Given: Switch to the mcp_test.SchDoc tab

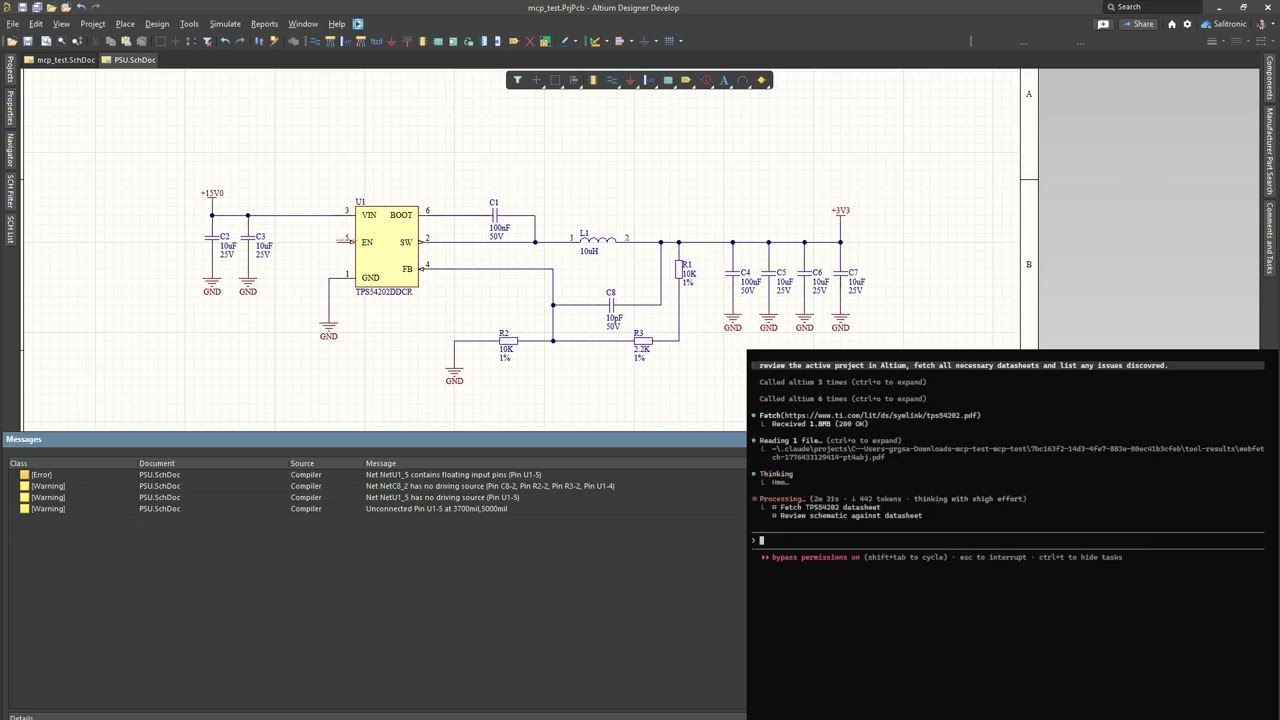Looking at the screenshot, I should (x=65, y=60).
